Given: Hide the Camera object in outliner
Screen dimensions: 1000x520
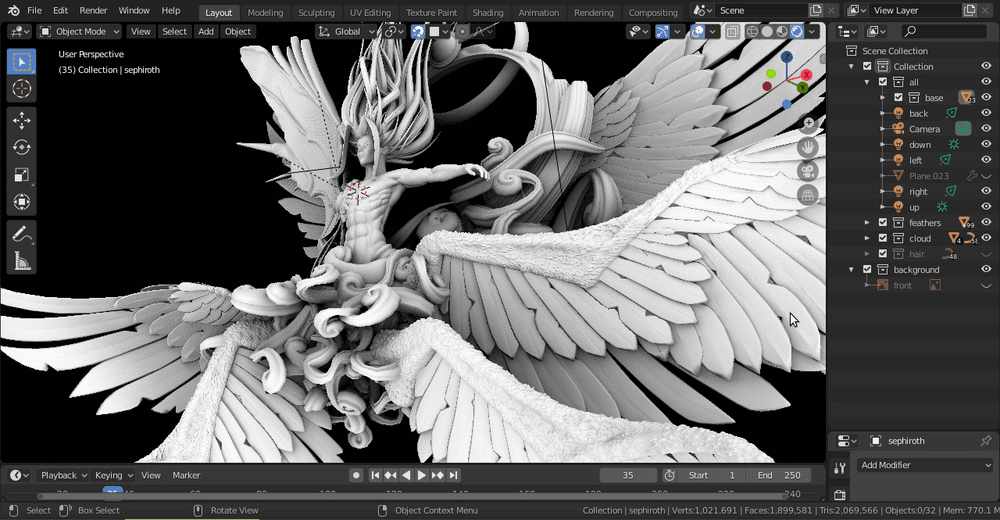Looking at the screenshot, I should click(x=986, y=129).
